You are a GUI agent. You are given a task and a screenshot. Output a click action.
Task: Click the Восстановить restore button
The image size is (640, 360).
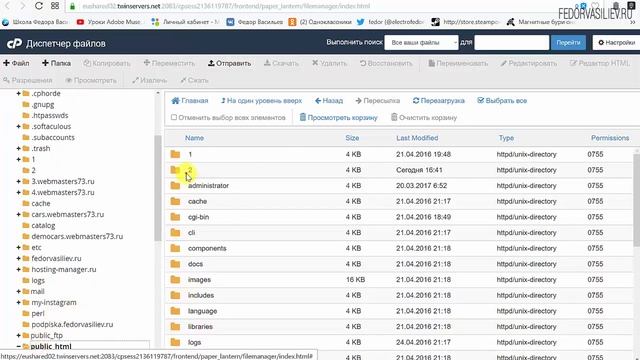(386, 63)
